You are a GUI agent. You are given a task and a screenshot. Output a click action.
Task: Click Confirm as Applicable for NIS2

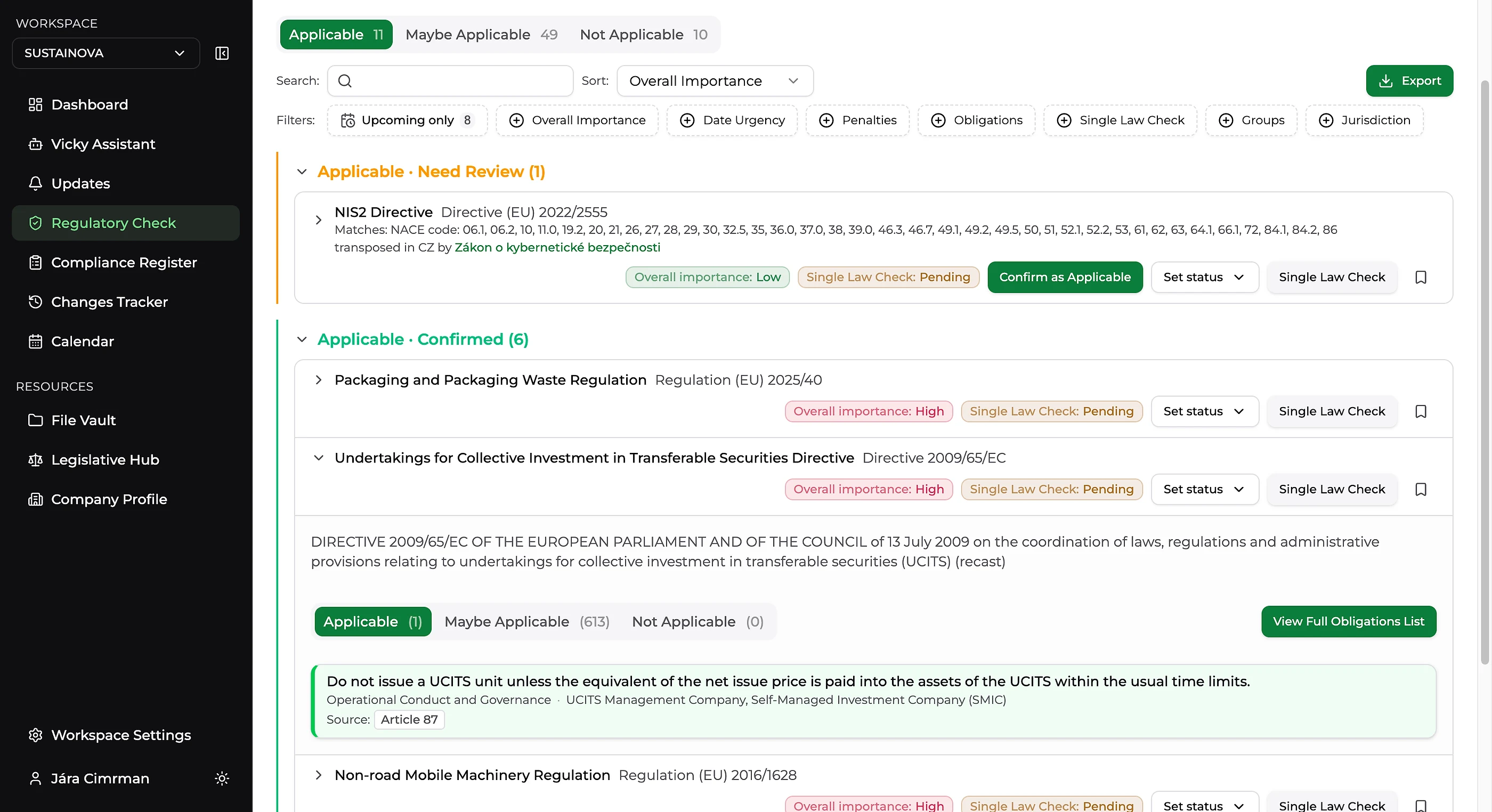pyautogui.click(x=1065, y=277)
